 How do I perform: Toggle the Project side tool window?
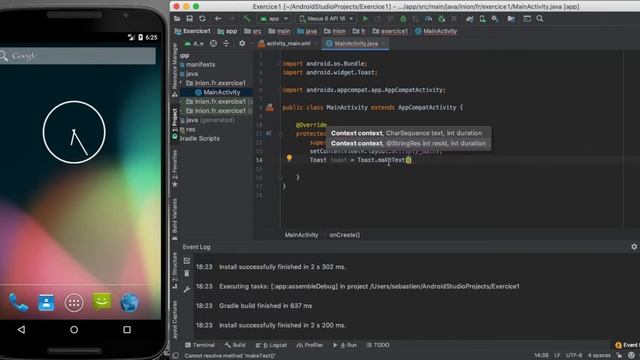tap(175, 124)
